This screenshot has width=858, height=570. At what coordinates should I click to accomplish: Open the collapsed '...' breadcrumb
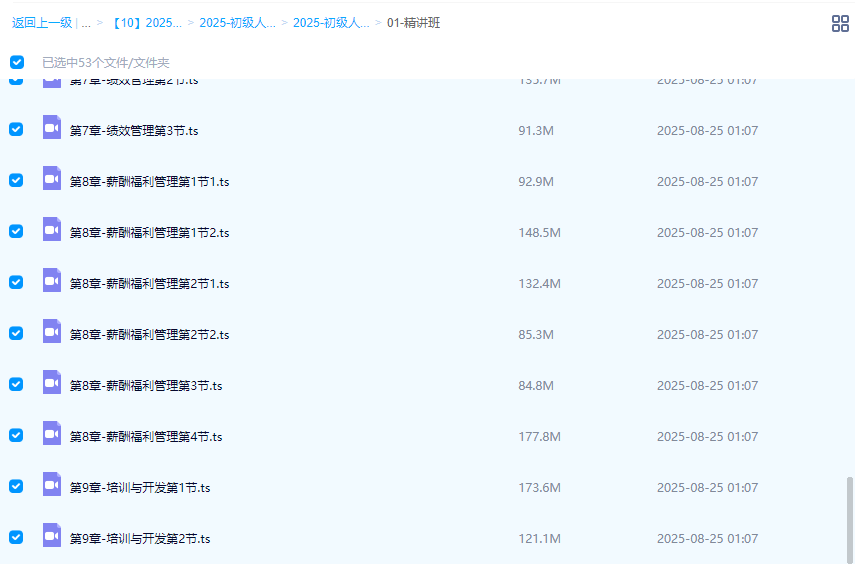point(86,23)
